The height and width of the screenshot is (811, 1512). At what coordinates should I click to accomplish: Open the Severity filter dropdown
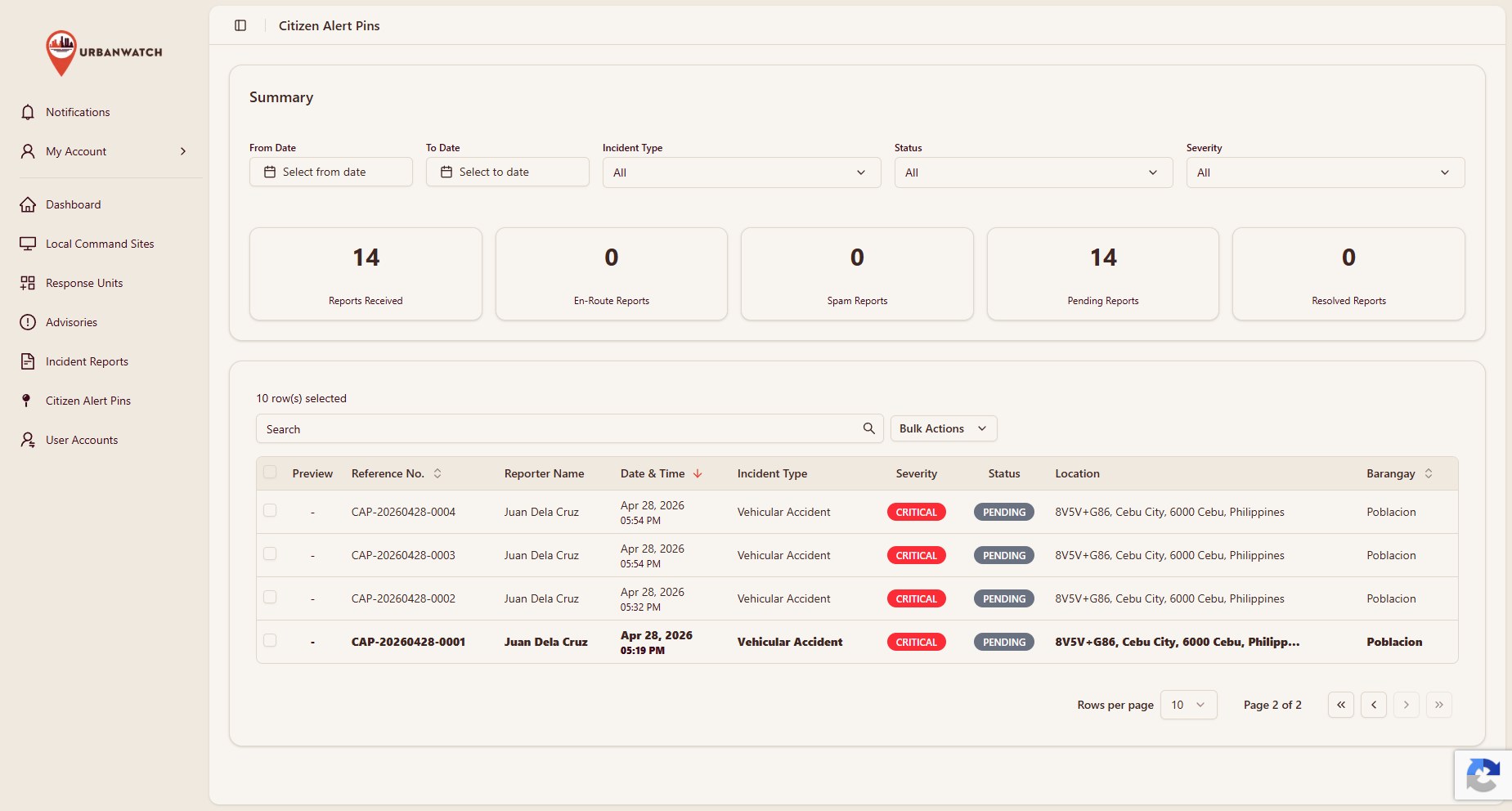pos(1326,173)
